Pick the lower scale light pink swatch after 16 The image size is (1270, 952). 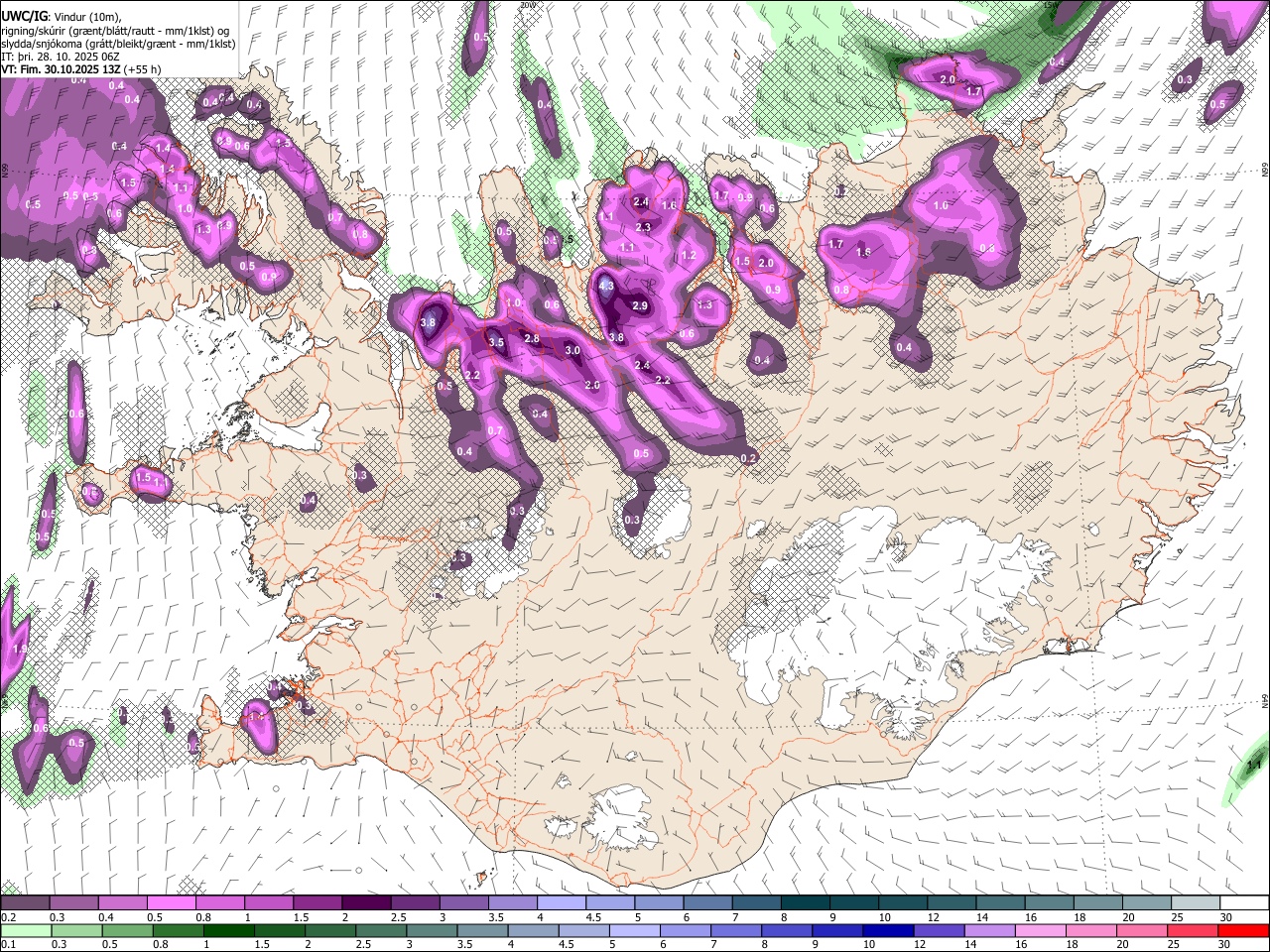coord(1041,930)
